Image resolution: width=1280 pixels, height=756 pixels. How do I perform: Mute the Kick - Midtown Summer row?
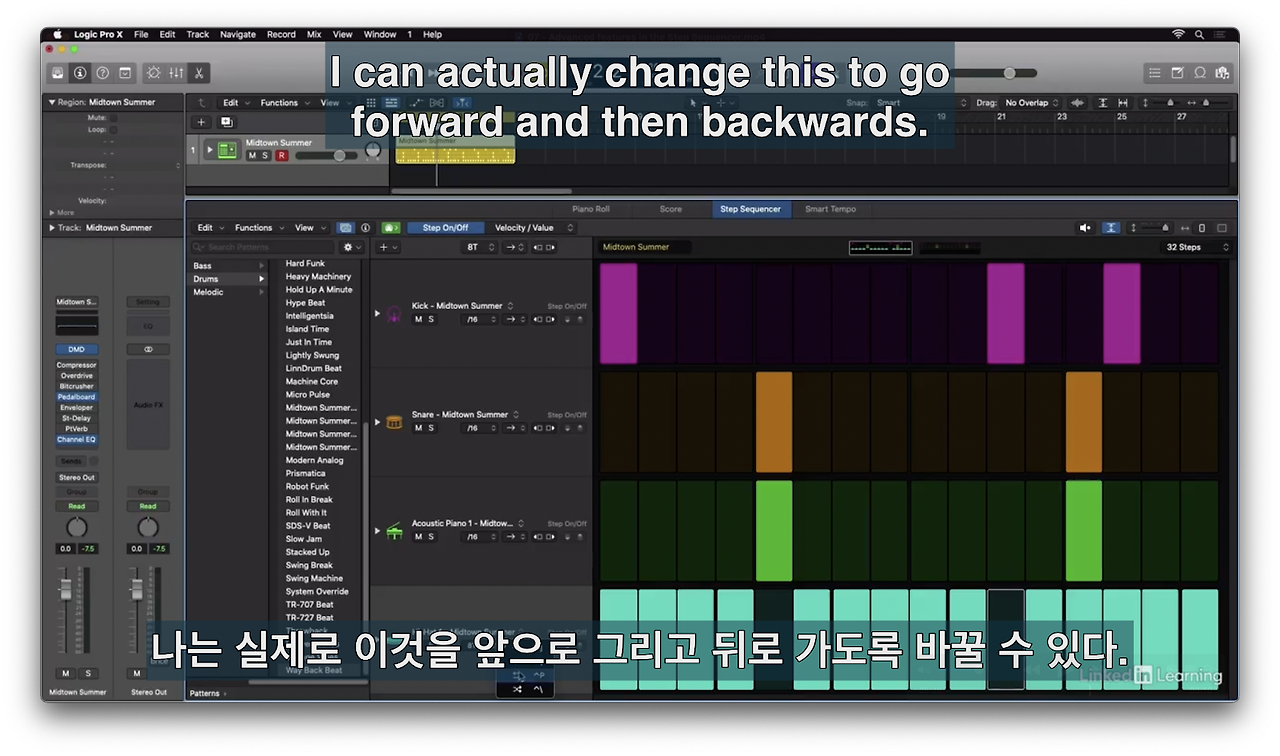pos(418,319)
